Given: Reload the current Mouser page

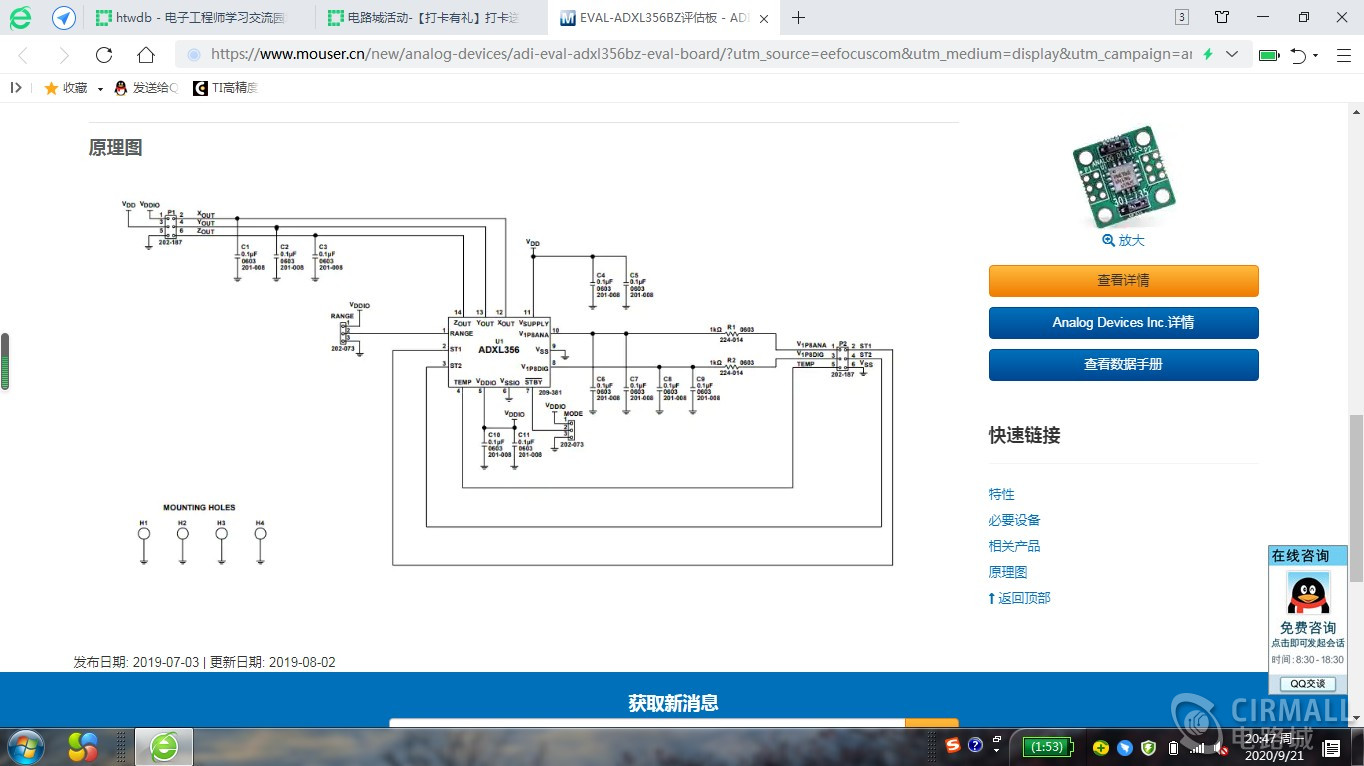Looking at the screenshot, I should click(104, 55).
